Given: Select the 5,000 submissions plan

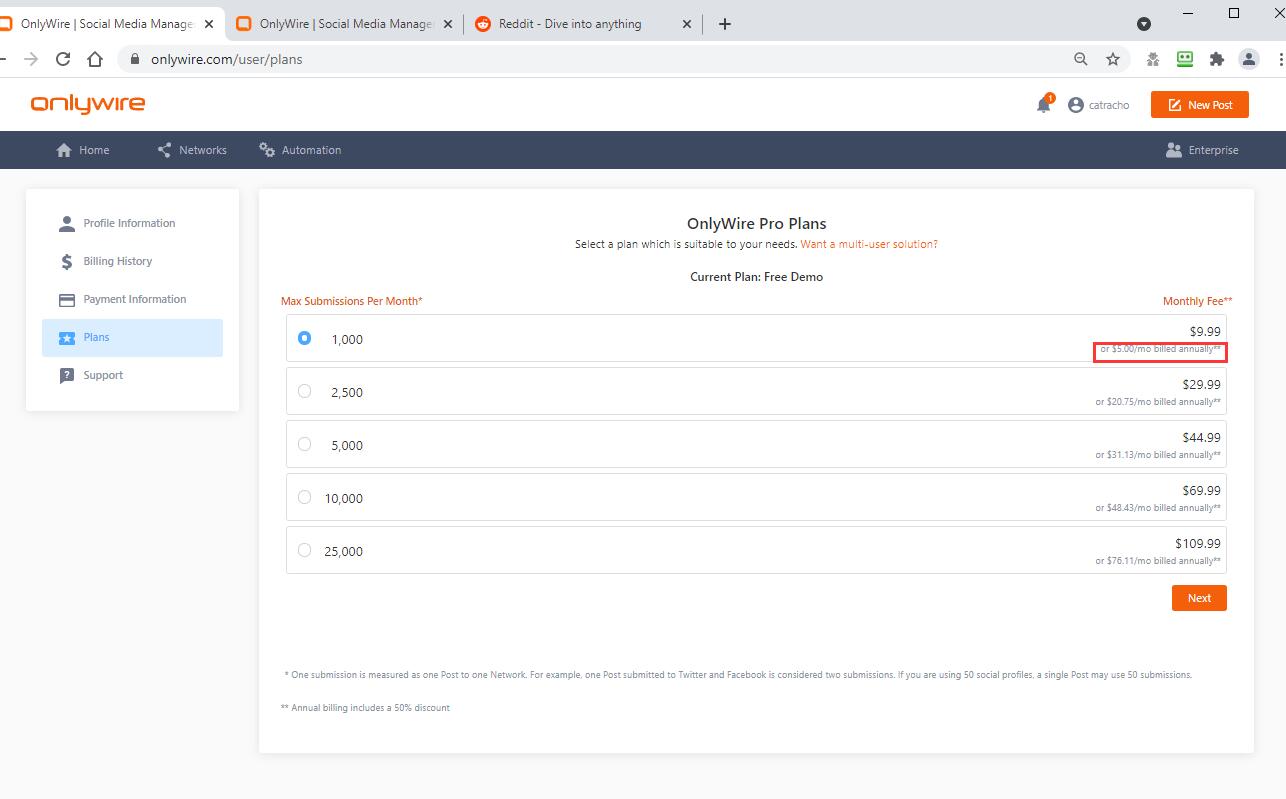Looking at the screenshot, I should (x=305, y=444).
